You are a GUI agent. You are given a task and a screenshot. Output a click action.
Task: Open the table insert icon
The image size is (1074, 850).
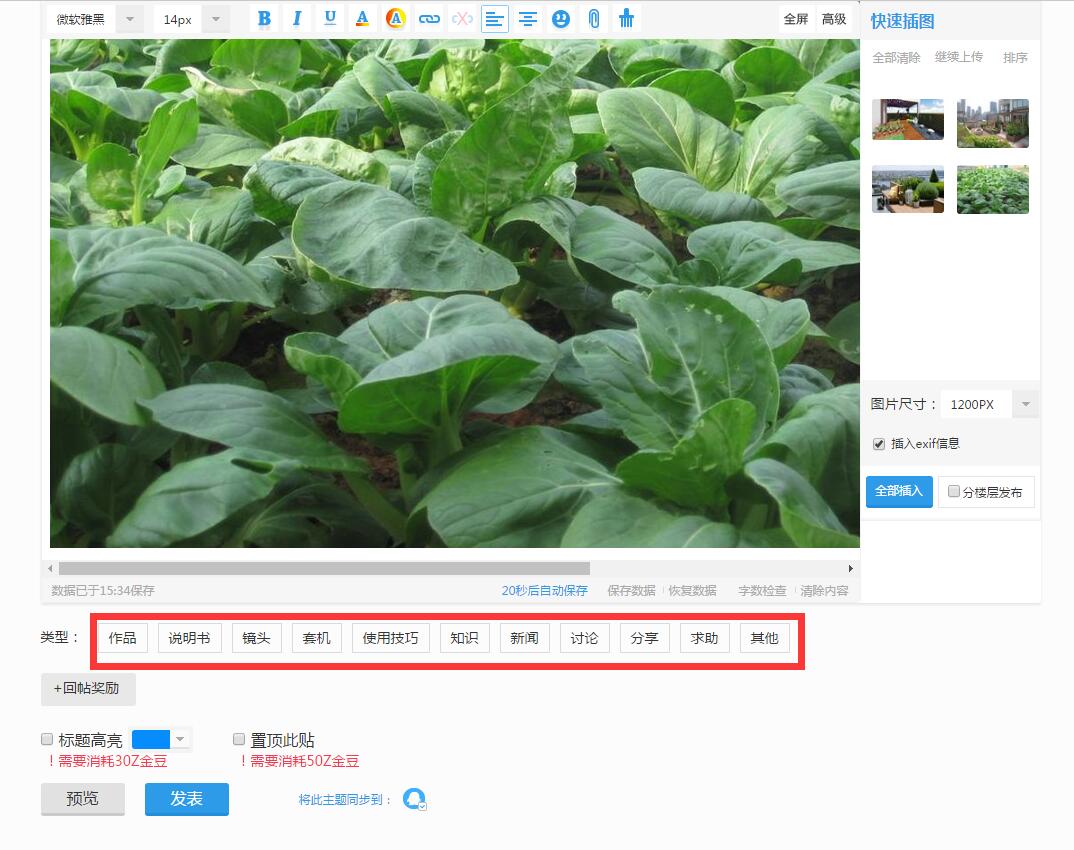627,17
